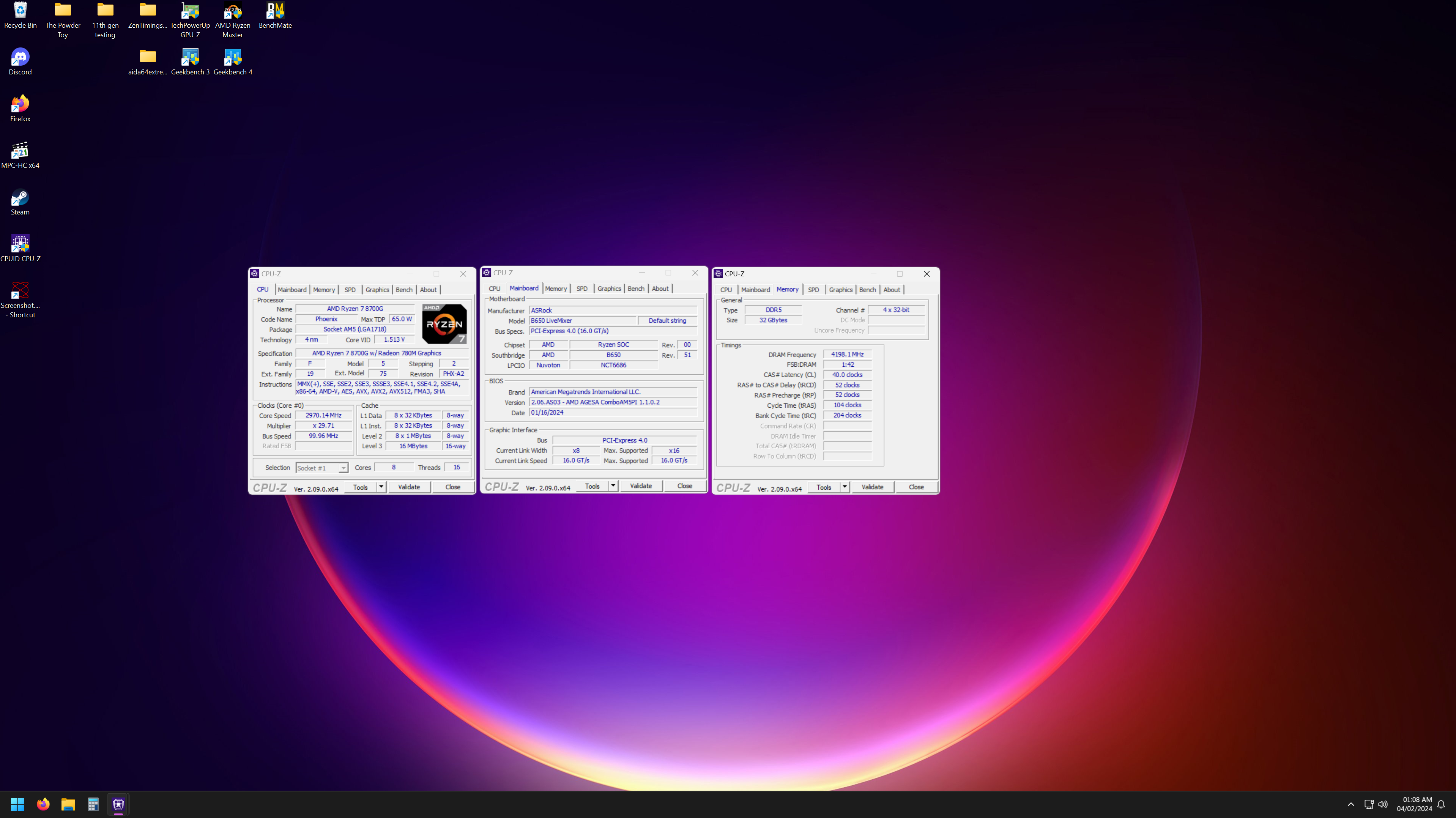
Task: Click the BIOS version 2.06.AS03 field
Action: click(x=613, y=402)
